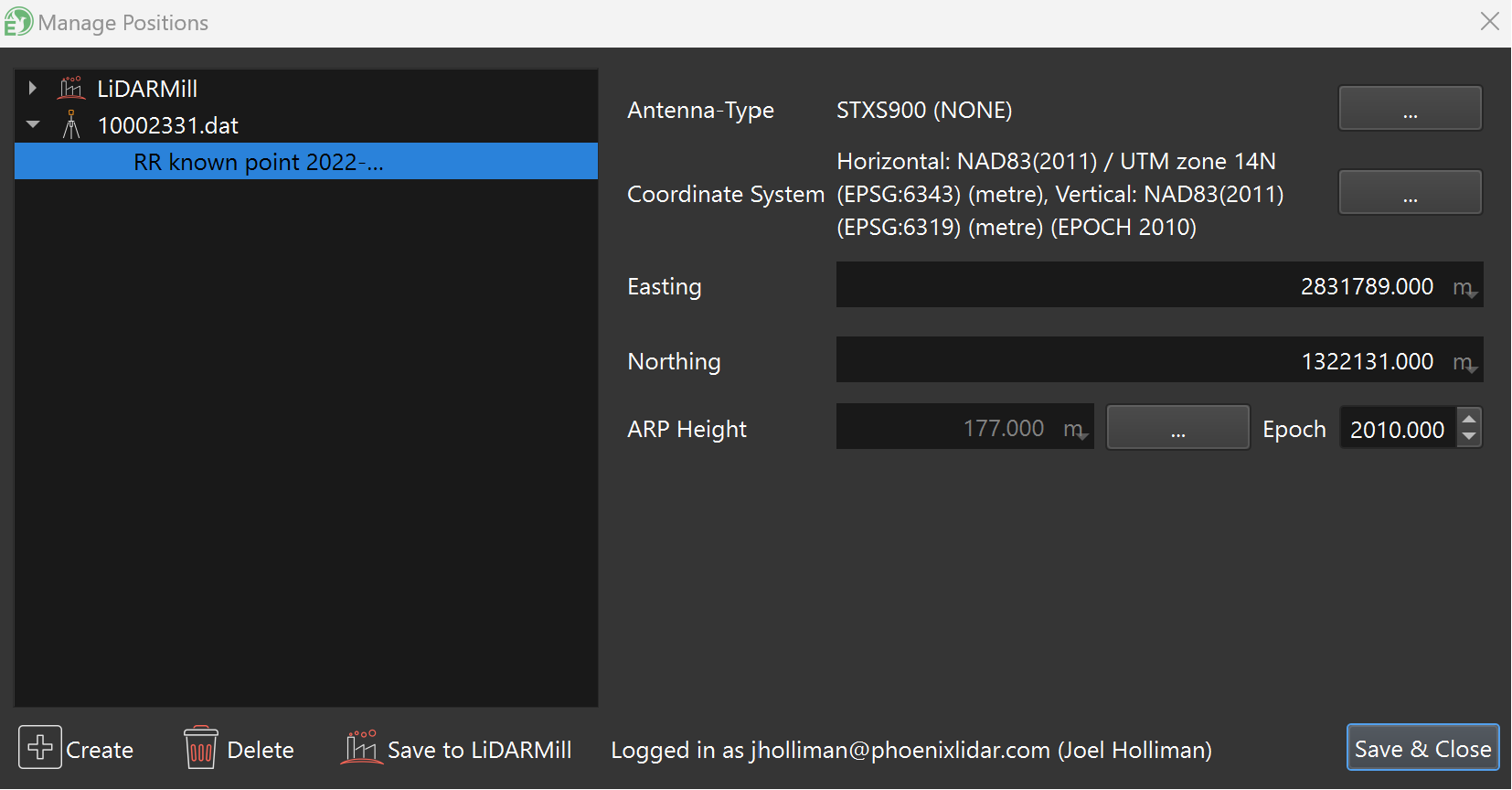Click into the Easting value field
Image resolution: width=1512 pixels, height=790 pixels.
click(x=1134, y=286)
